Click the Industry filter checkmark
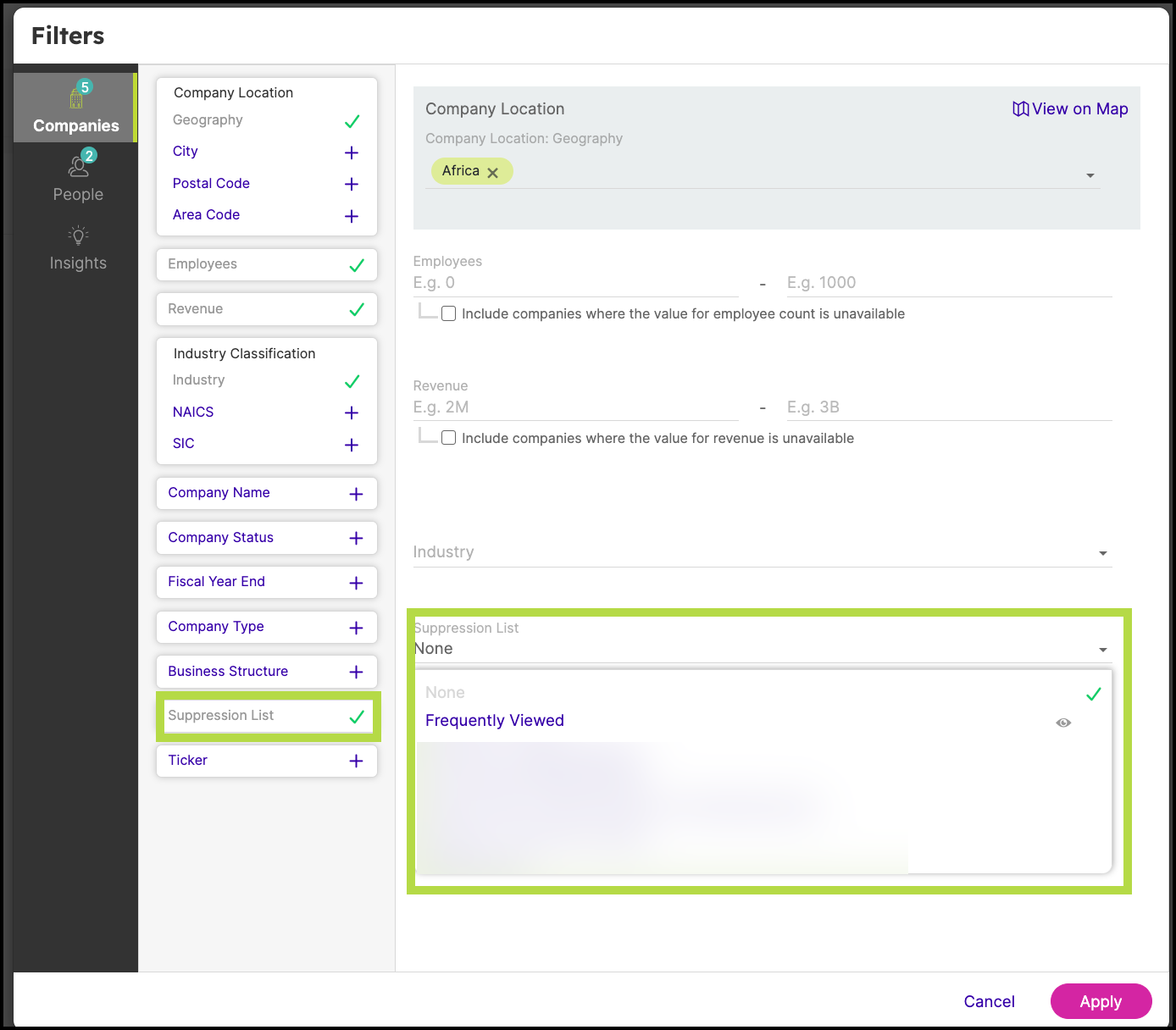1176x1030 pixels. [352, 381]
